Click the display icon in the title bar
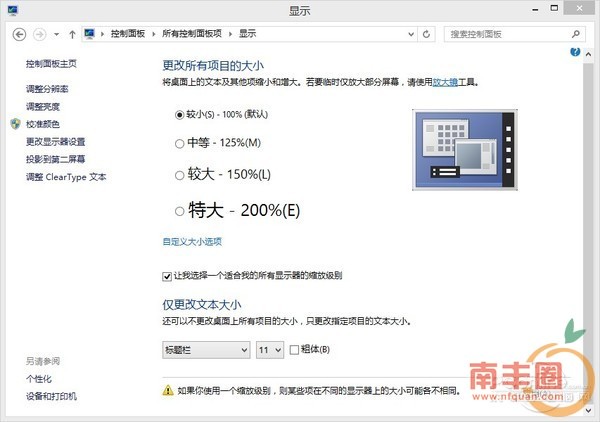Viewport: 600px width, 422px height. pyautogui.click(x=12, y=10)
